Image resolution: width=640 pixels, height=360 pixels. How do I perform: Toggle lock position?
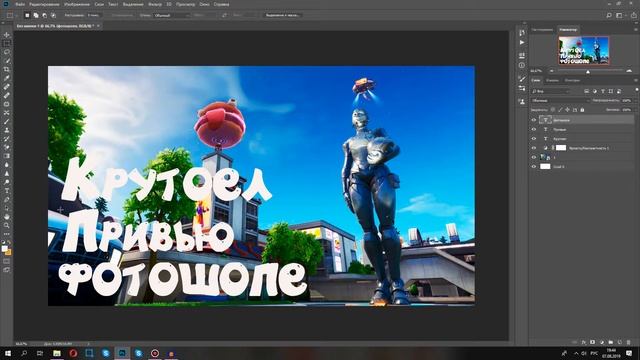[567, 110]
